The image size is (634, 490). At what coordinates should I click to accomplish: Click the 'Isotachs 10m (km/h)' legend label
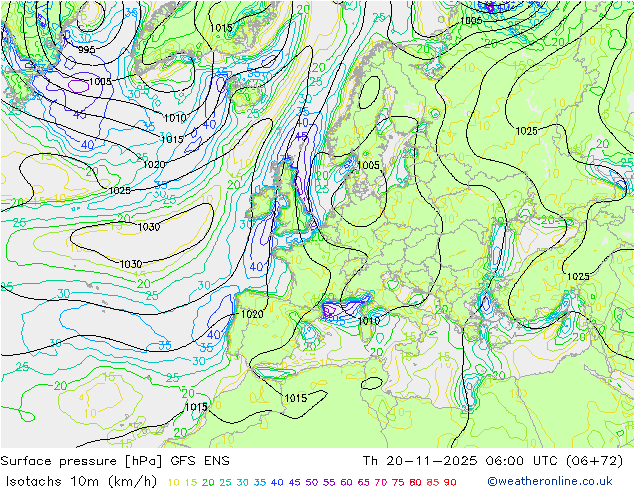81,482
